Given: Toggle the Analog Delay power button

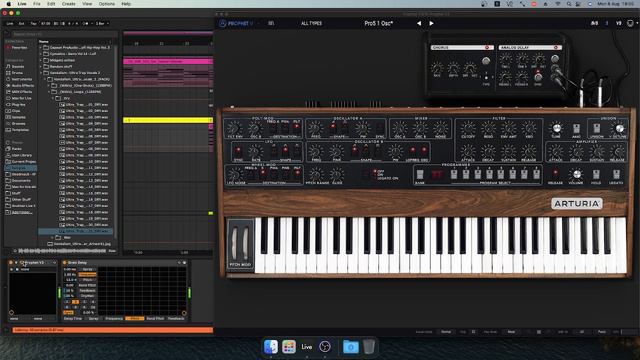Looking at the screenshot, I should (556, 48).
